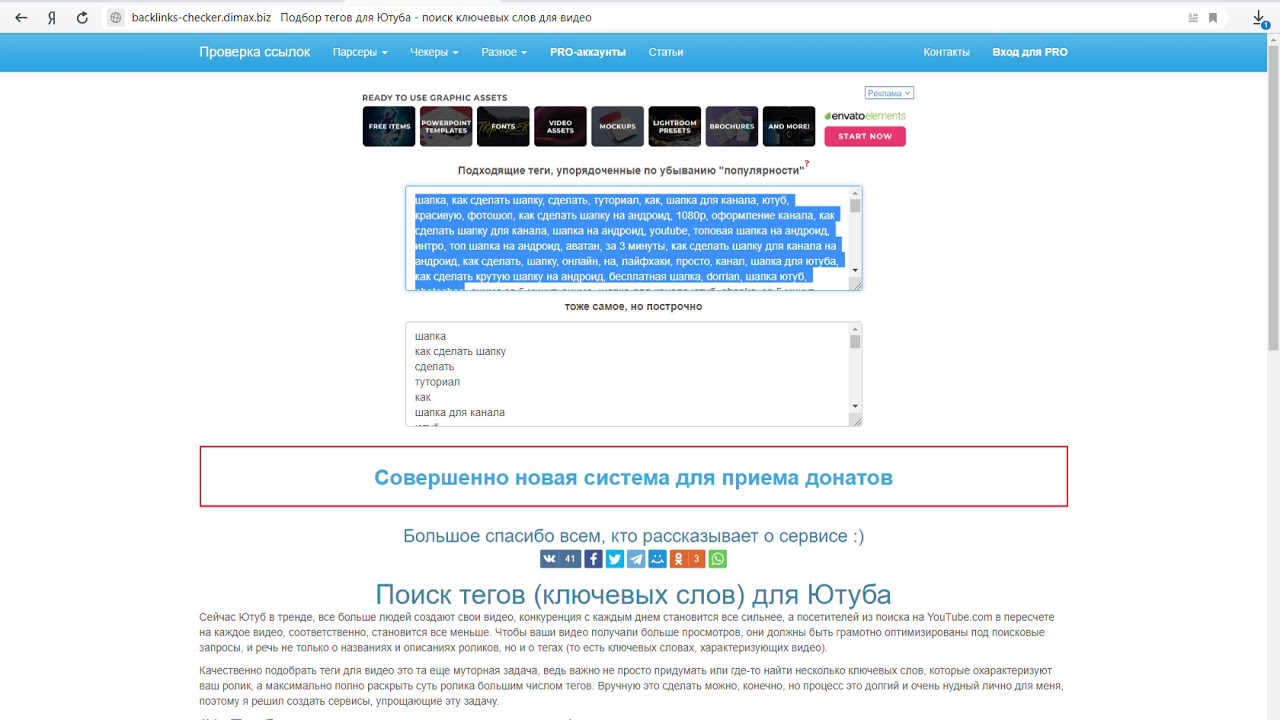Click the Проверка ссылок site title

(255, 52)
